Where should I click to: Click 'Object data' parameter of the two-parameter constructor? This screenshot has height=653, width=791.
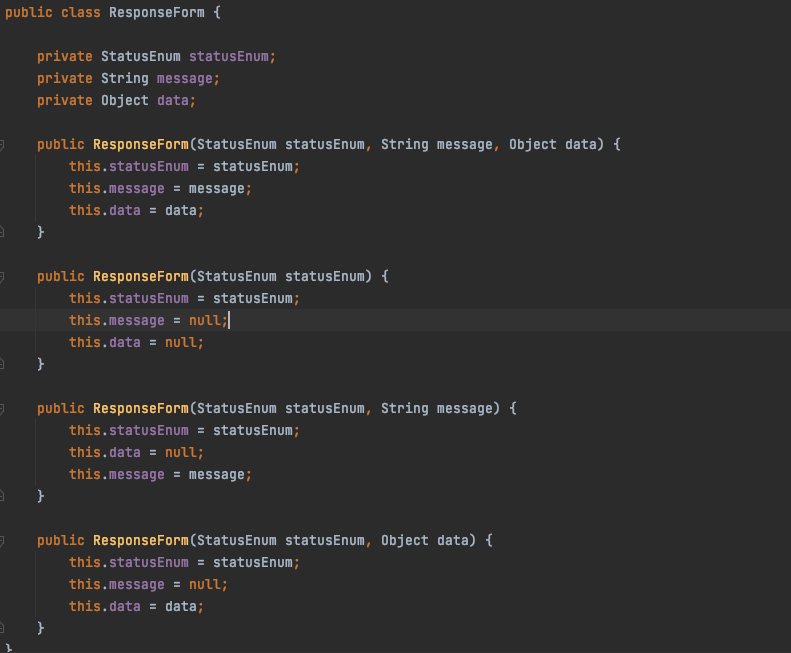425,540
